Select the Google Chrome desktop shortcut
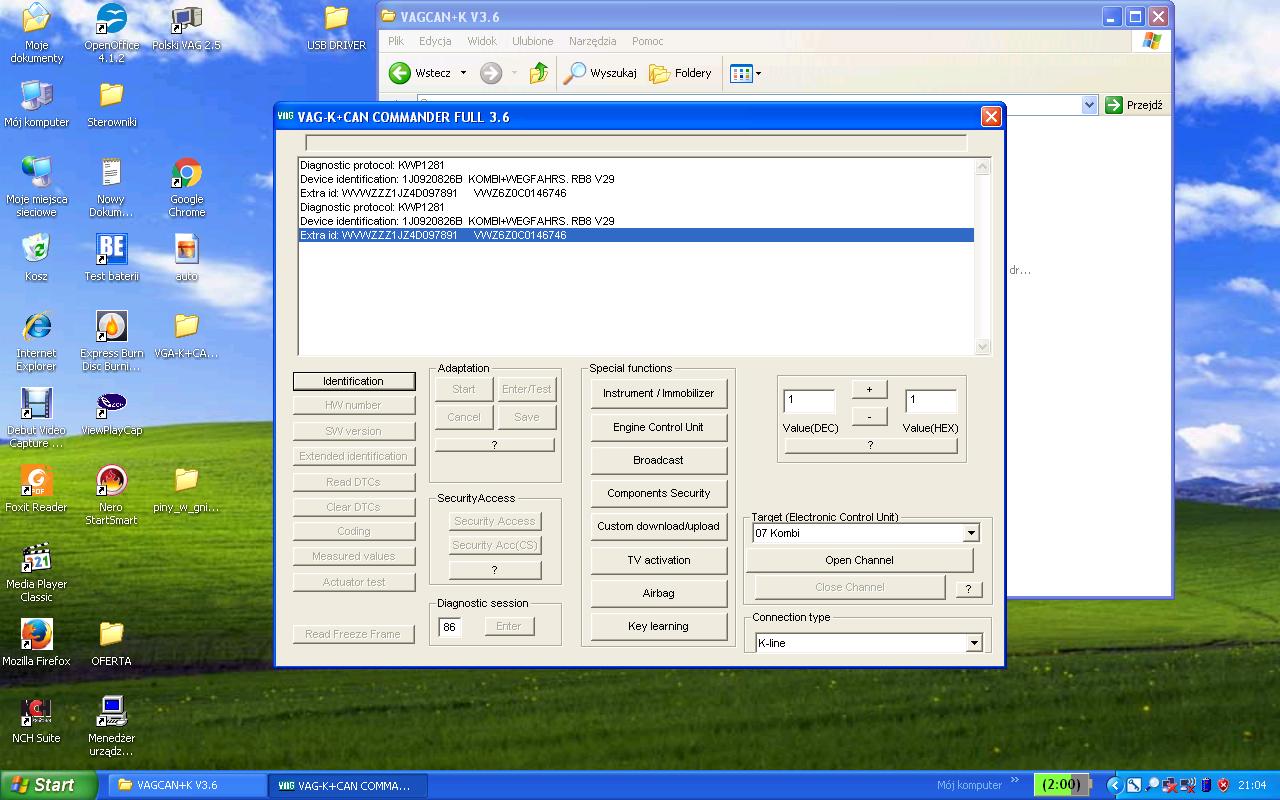Viewport: 1280px width, 800px height. pos(186,187)
